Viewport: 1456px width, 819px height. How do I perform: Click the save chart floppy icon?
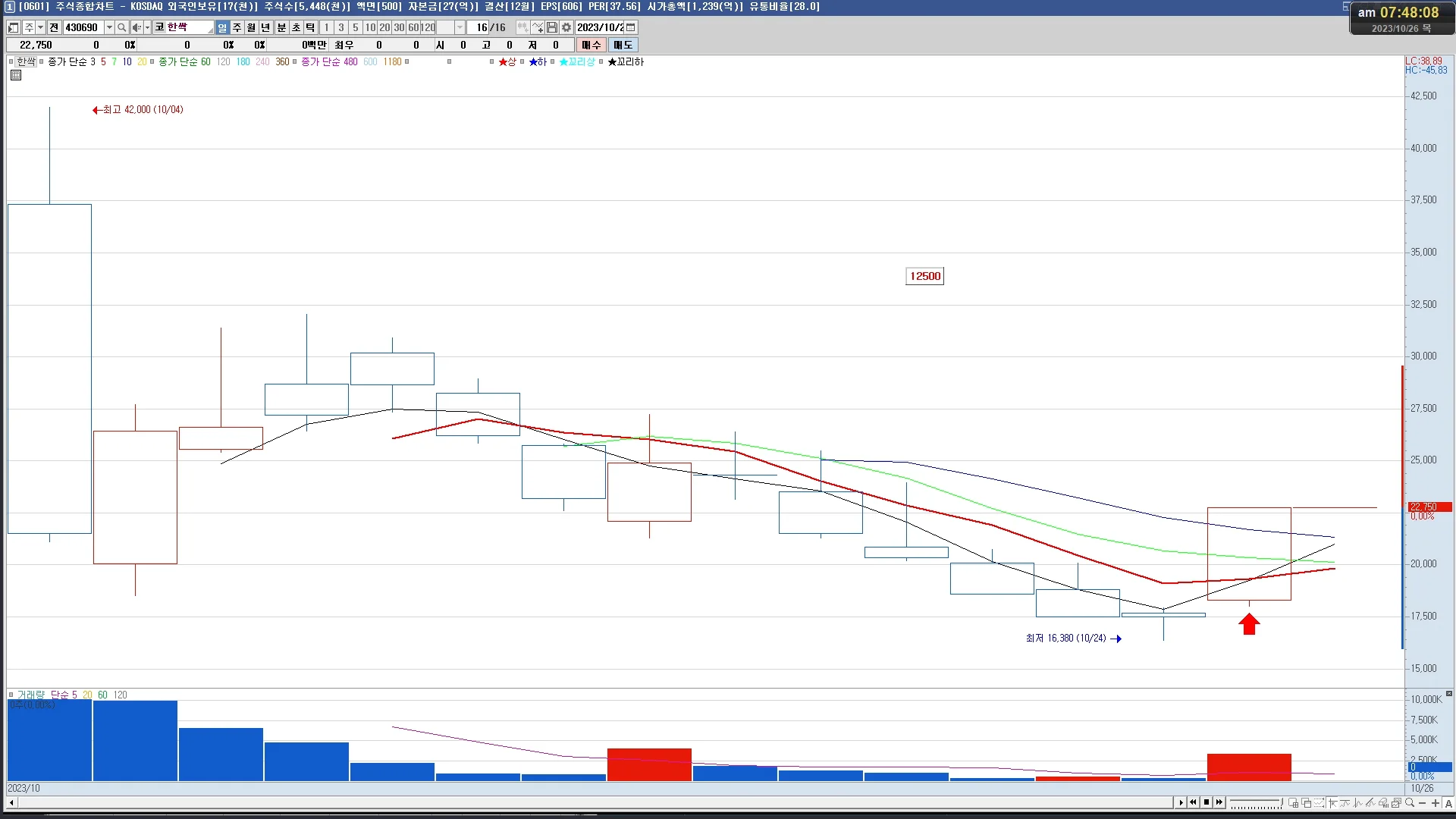pos(552,27)
